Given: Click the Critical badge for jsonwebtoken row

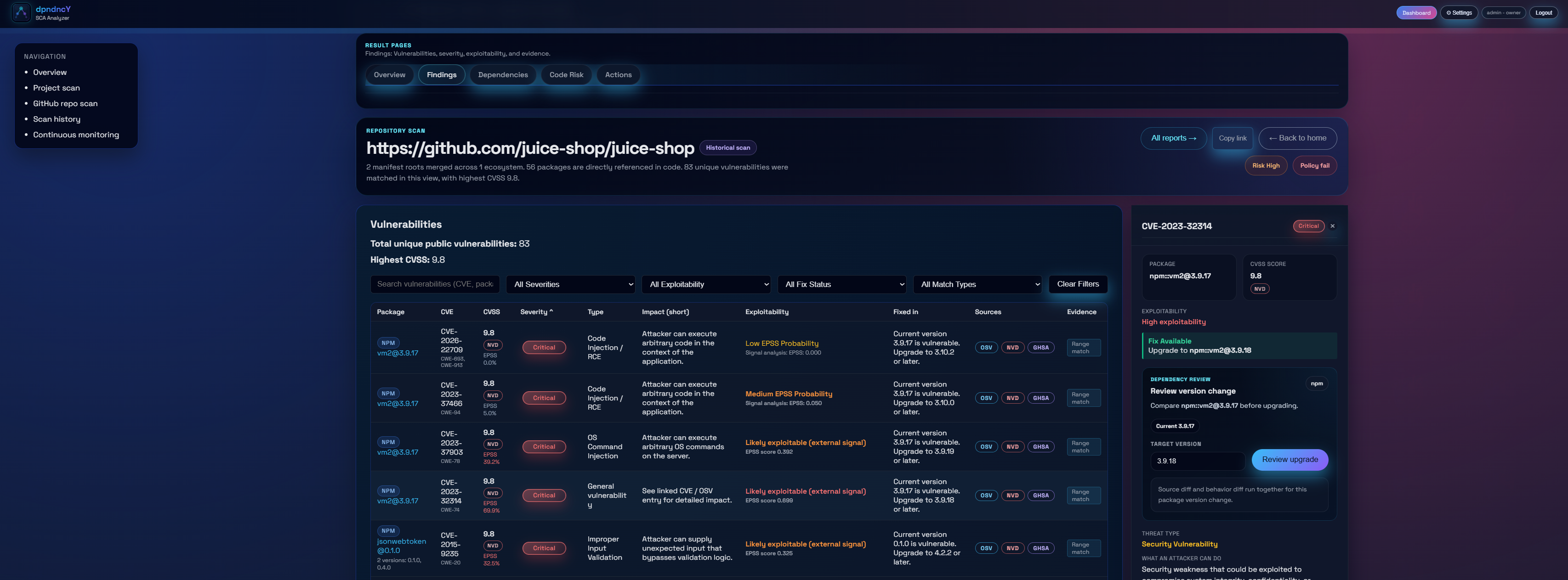Looking at the screenshot, I should 544,548.
